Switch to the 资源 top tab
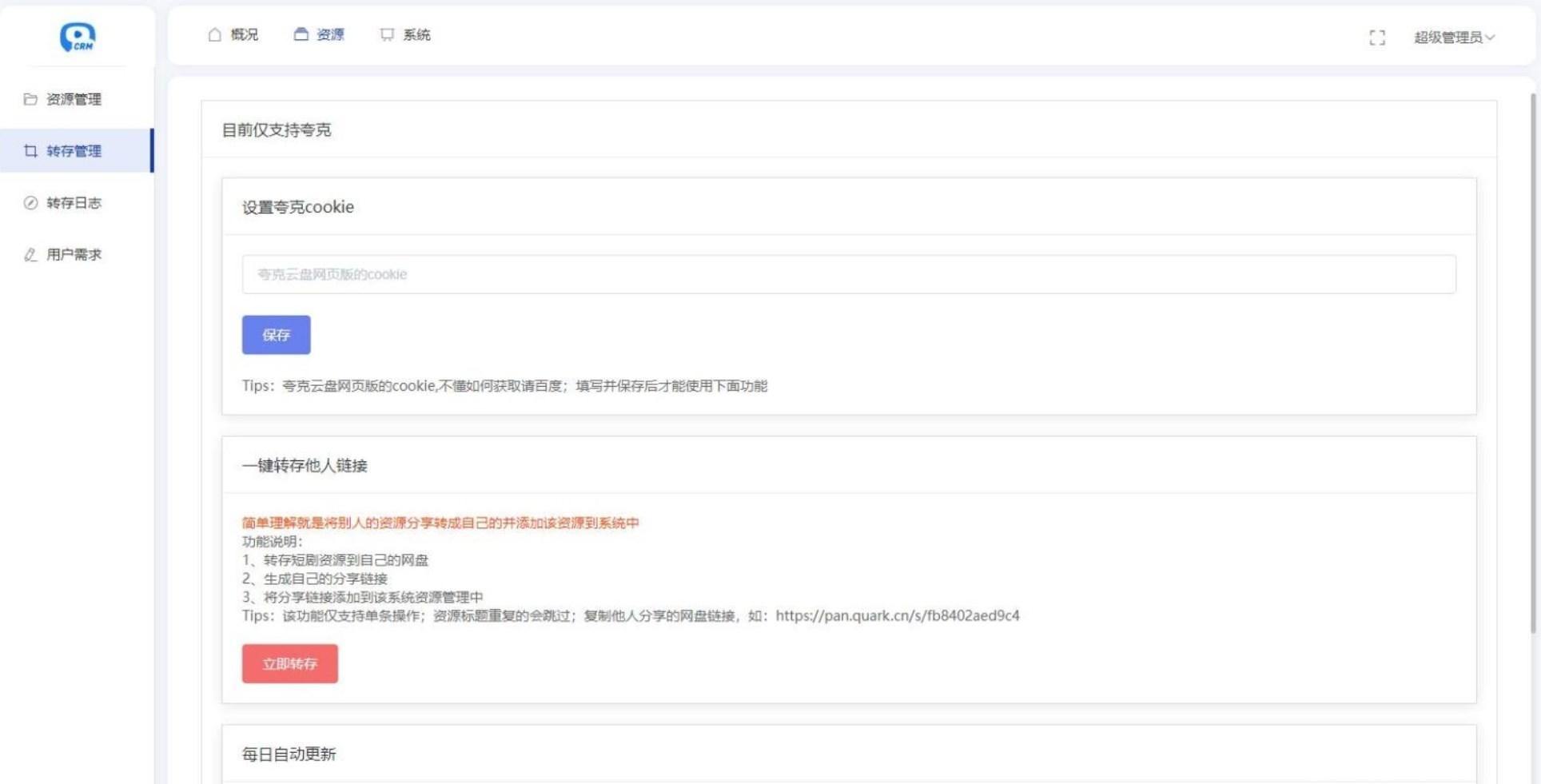The image size is (1541, 784). (x=319, y=34)
